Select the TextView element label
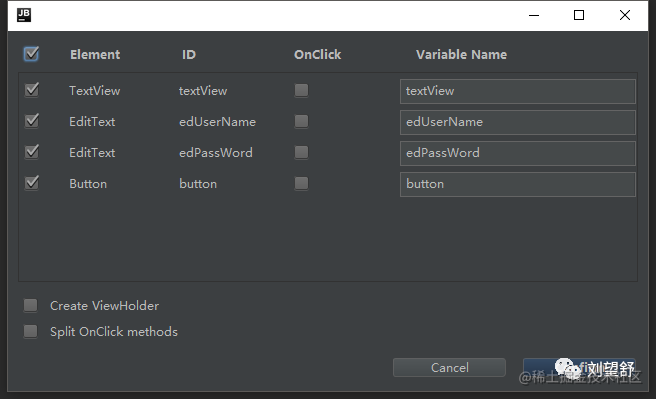This screenshot has height=399, width=656. 95,91
